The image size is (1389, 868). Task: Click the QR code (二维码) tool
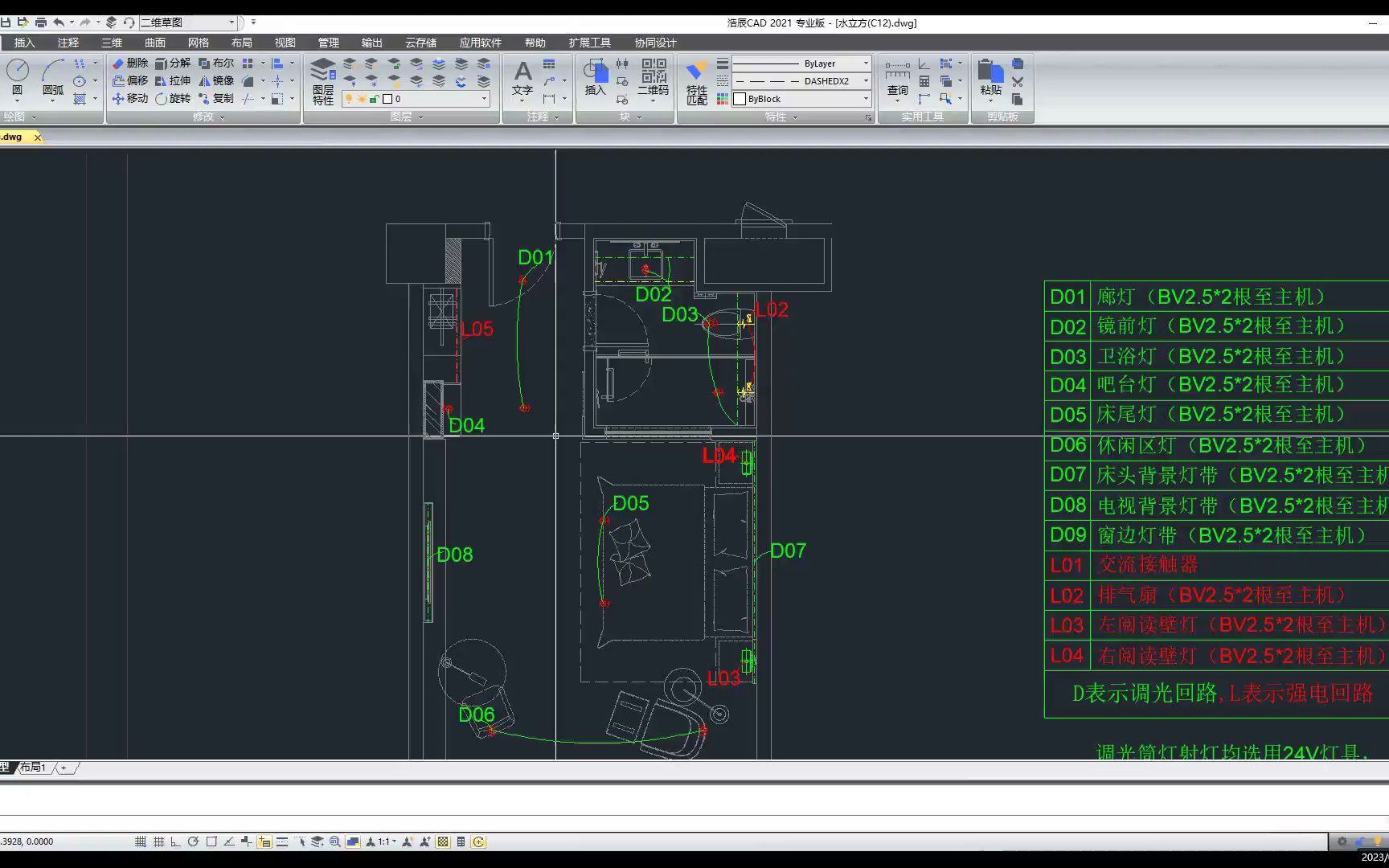tap(654, 77)
